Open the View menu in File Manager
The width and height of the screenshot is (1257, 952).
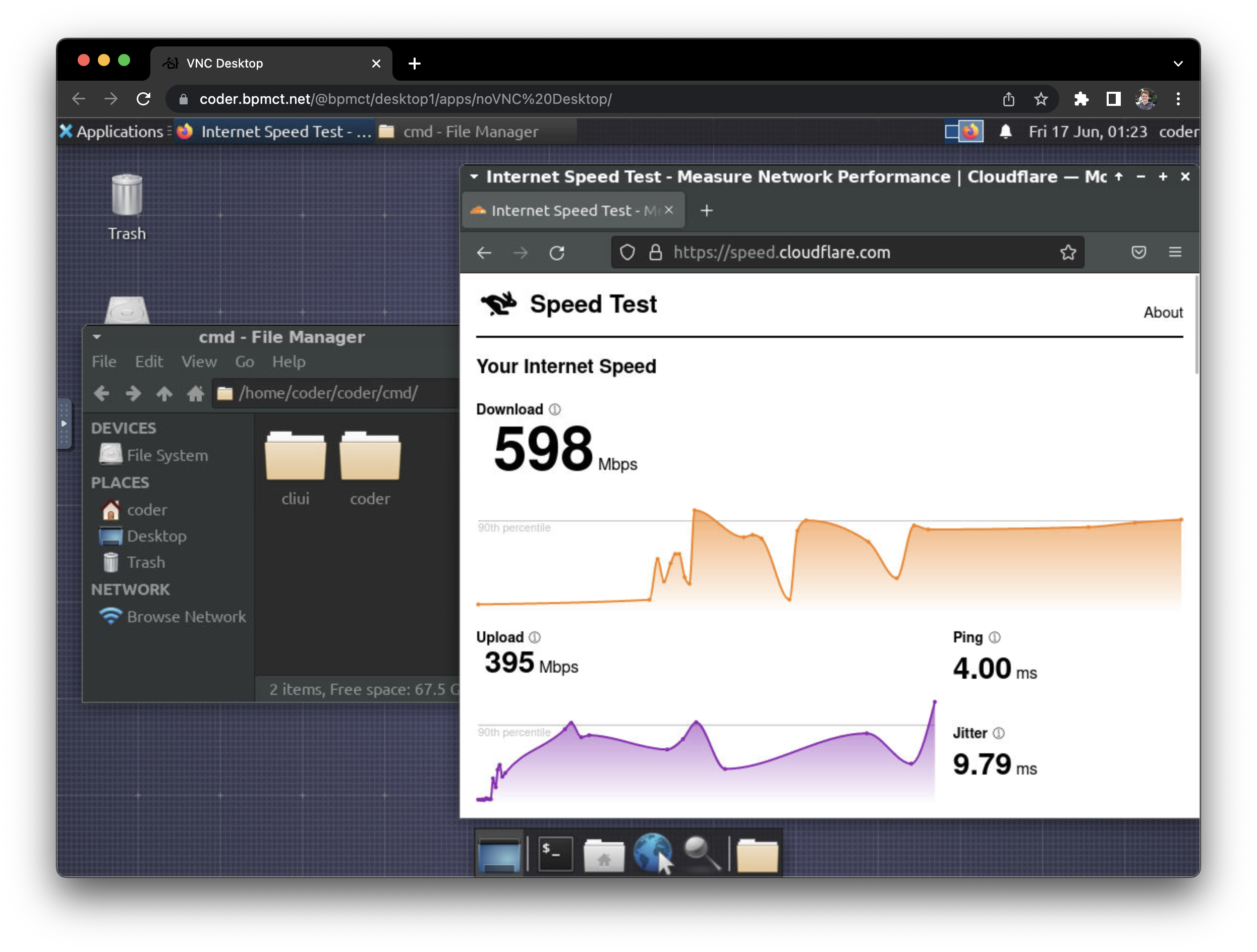click(x=198, y=362)
